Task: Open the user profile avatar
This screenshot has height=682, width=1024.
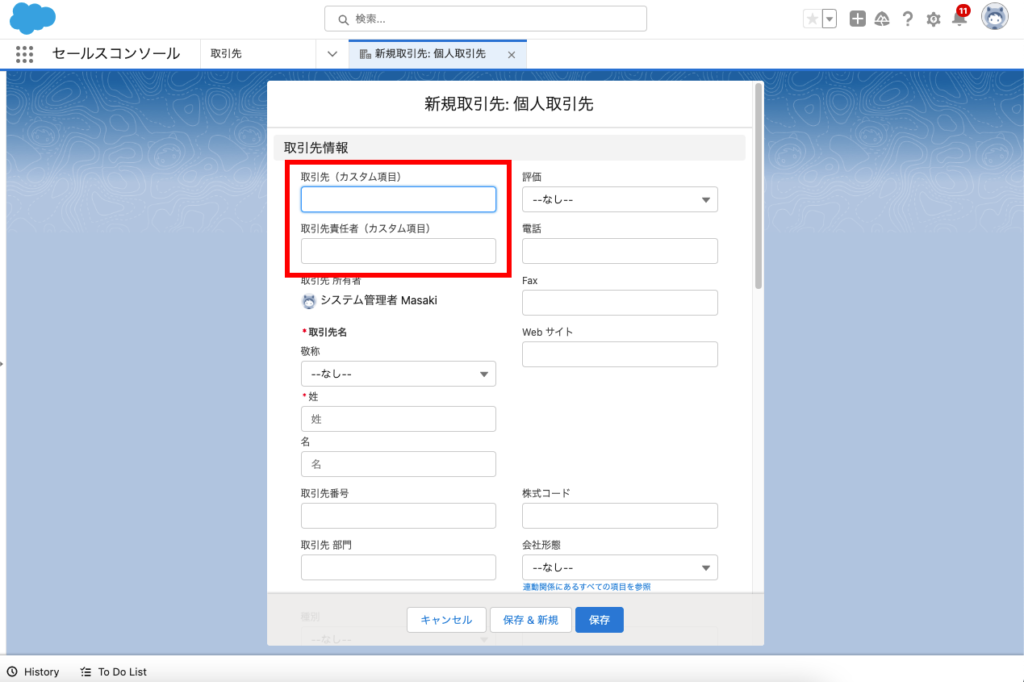Action: coord(994,18)
